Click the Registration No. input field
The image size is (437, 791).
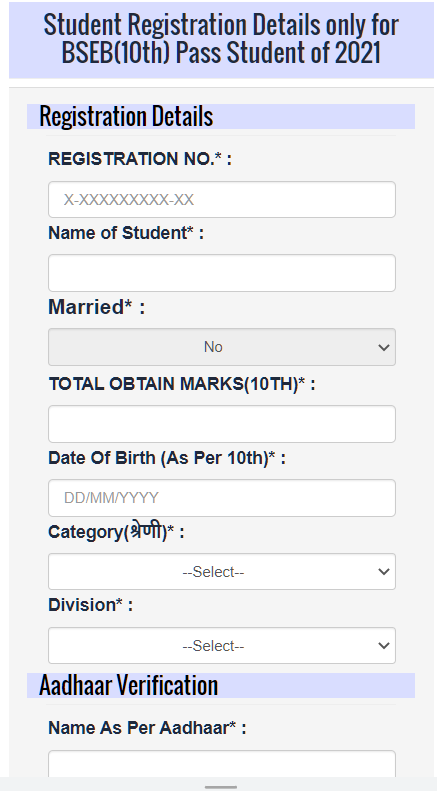[222, 200]
